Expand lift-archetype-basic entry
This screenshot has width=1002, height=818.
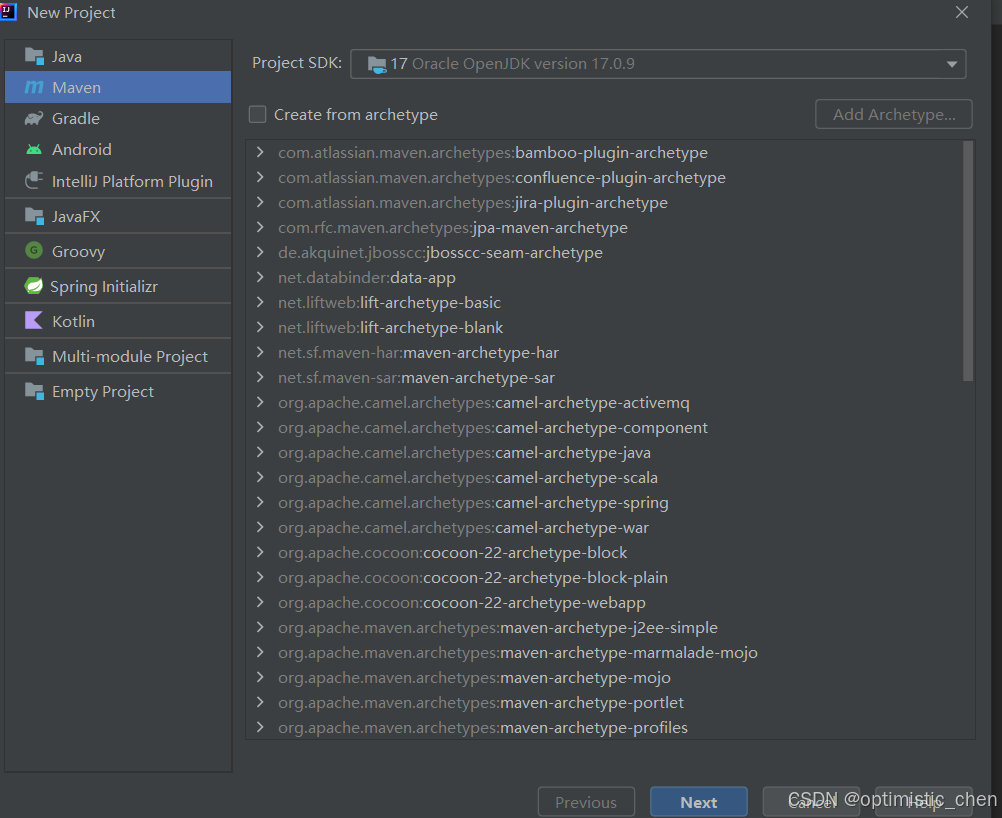tap(260, 302)
